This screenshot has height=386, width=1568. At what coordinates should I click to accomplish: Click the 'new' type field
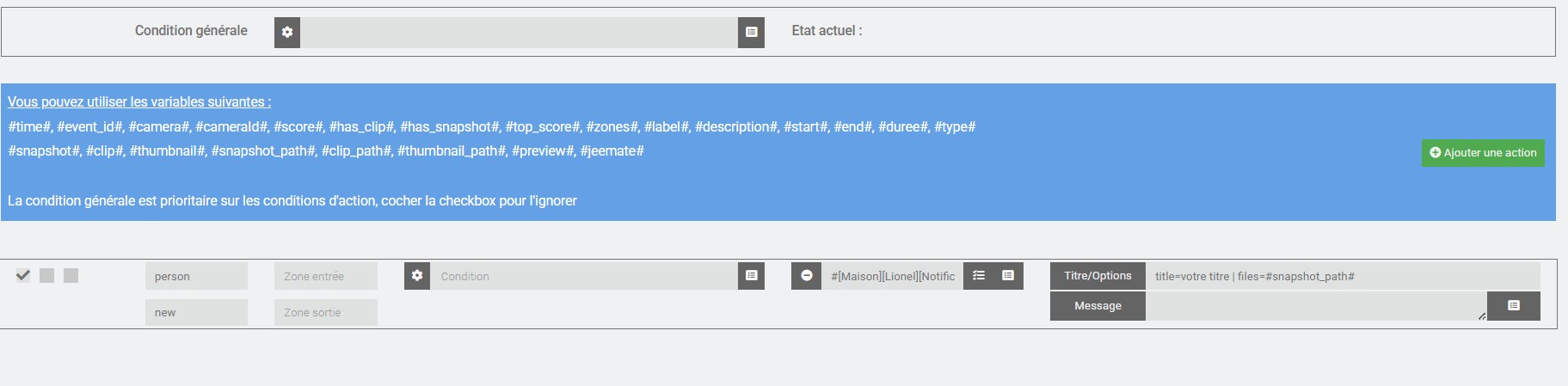(x=196, y=312)
